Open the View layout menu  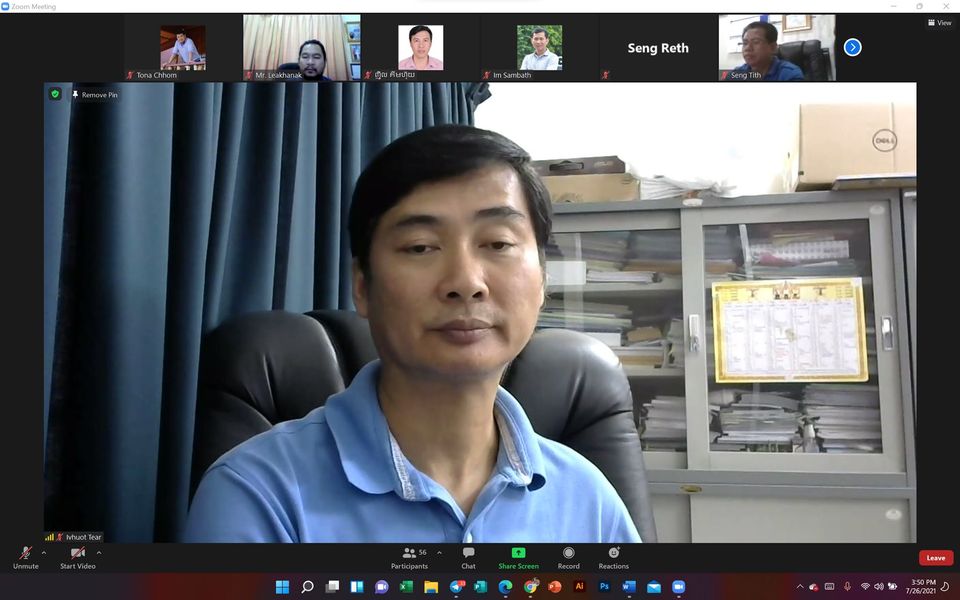tap(939, 23)
